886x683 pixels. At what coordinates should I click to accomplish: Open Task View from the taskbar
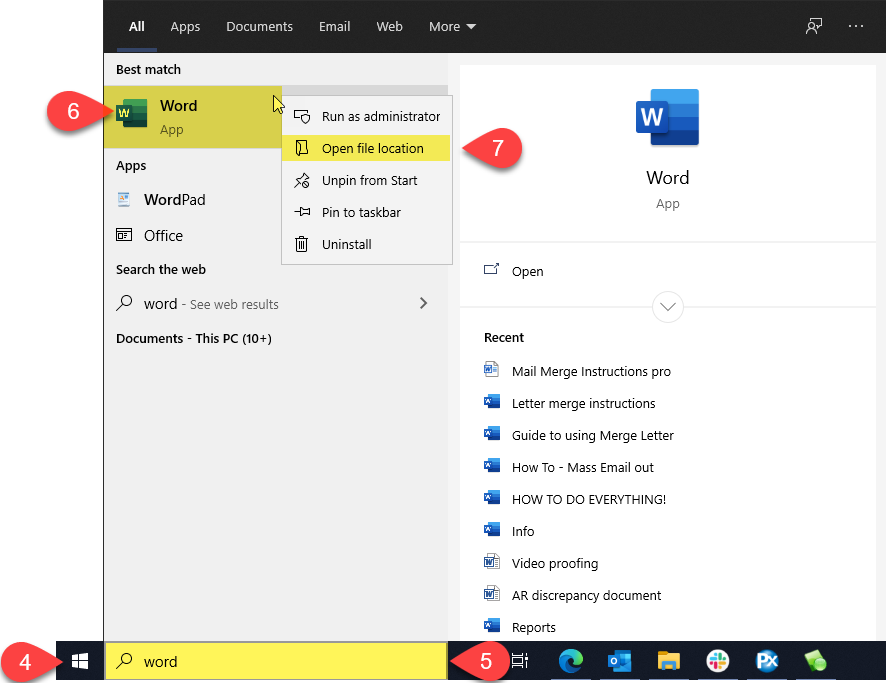519,660
